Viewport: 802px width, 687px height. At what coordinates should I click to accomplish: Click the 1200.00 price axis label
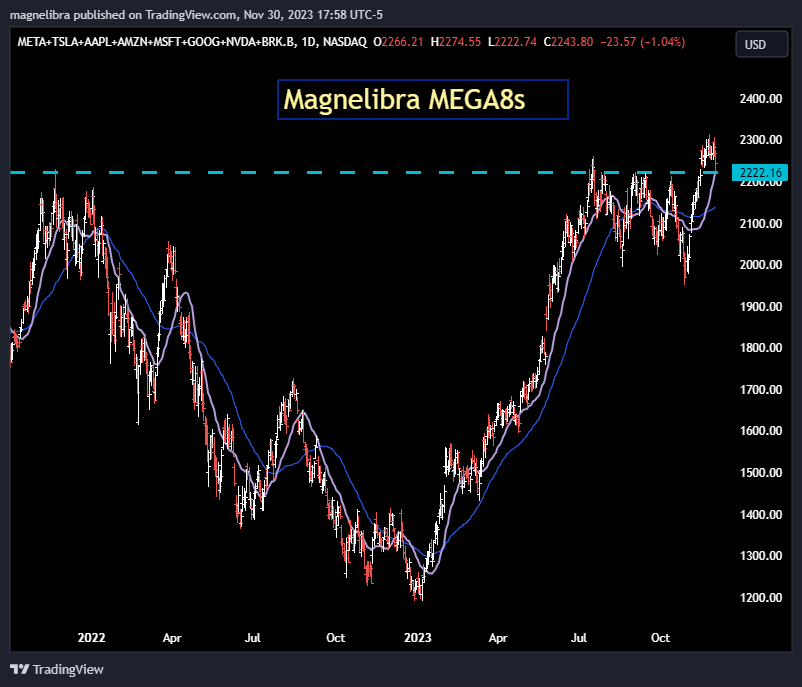761,597
